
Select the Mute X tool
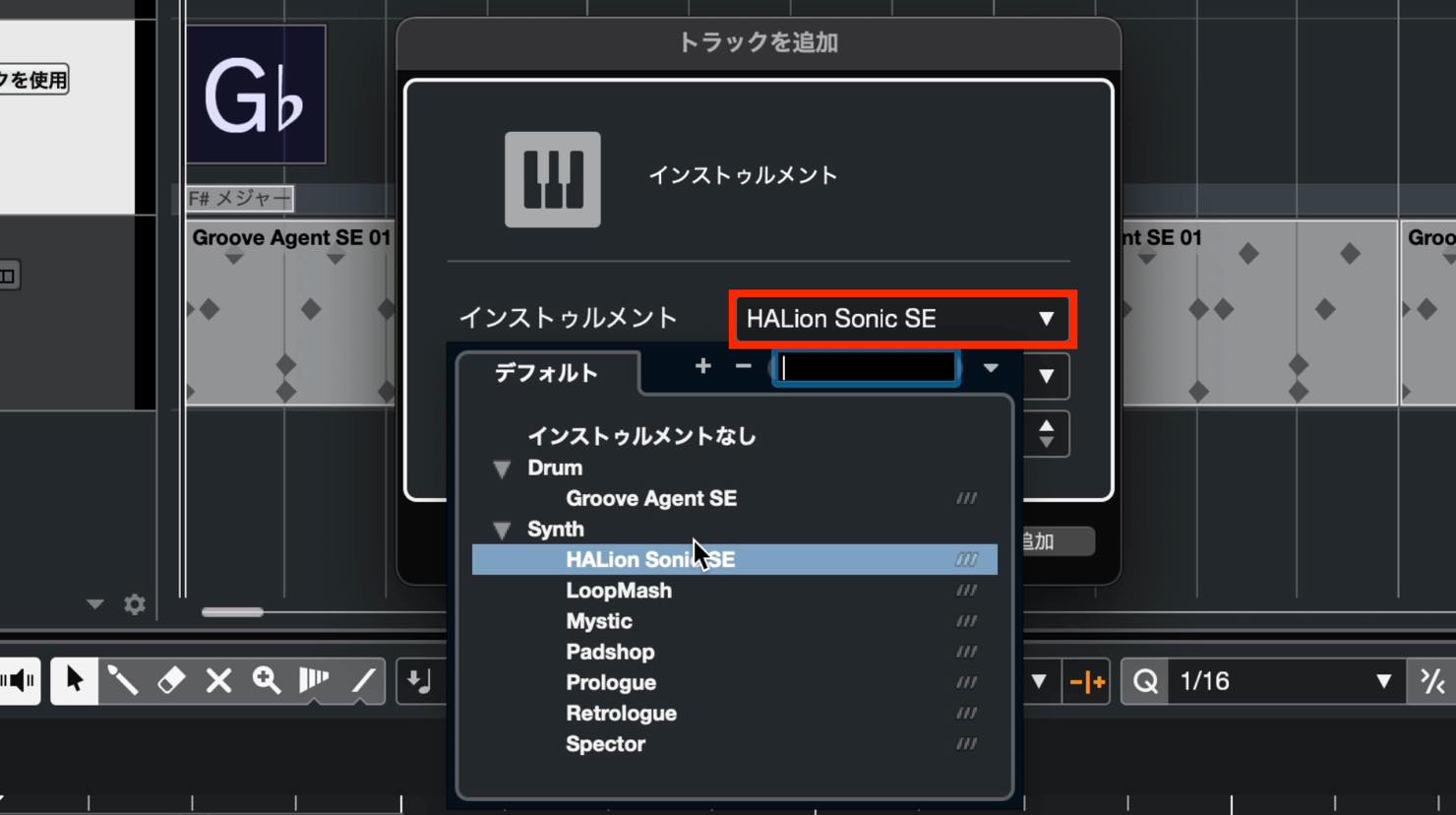coord(218,680)
